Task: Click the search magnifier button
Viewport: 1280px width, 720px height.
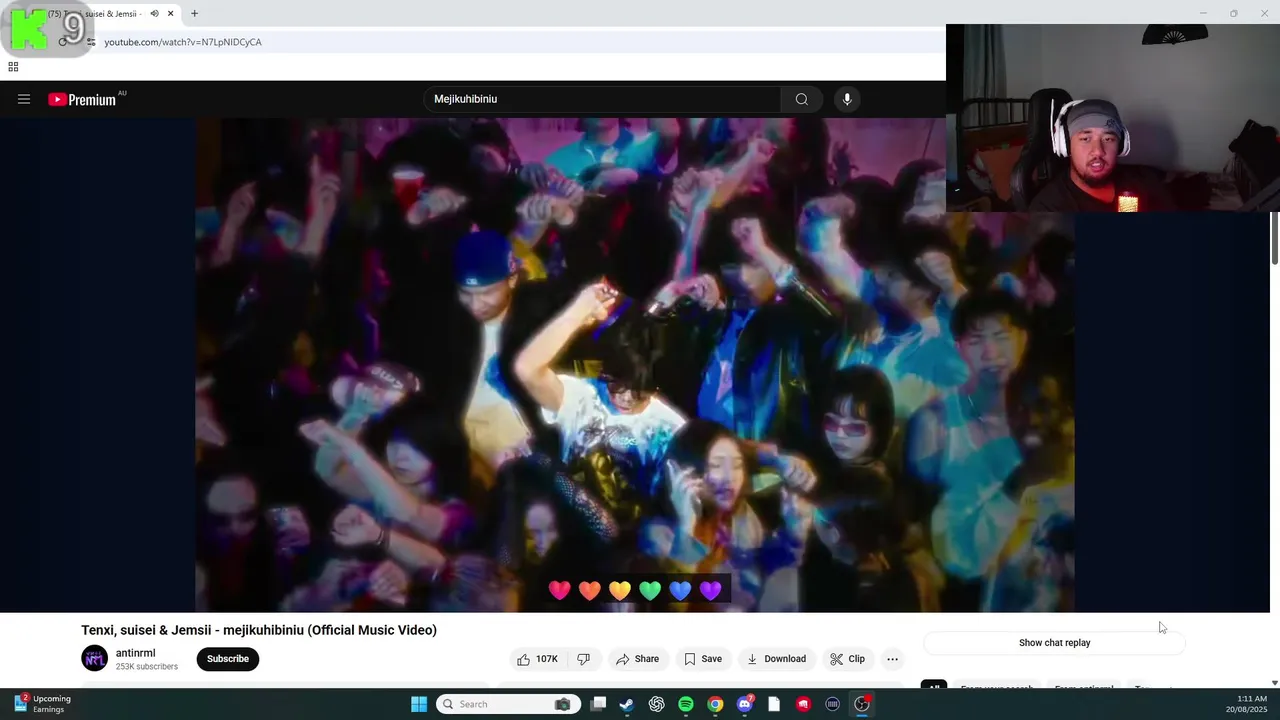Action: 801,99
